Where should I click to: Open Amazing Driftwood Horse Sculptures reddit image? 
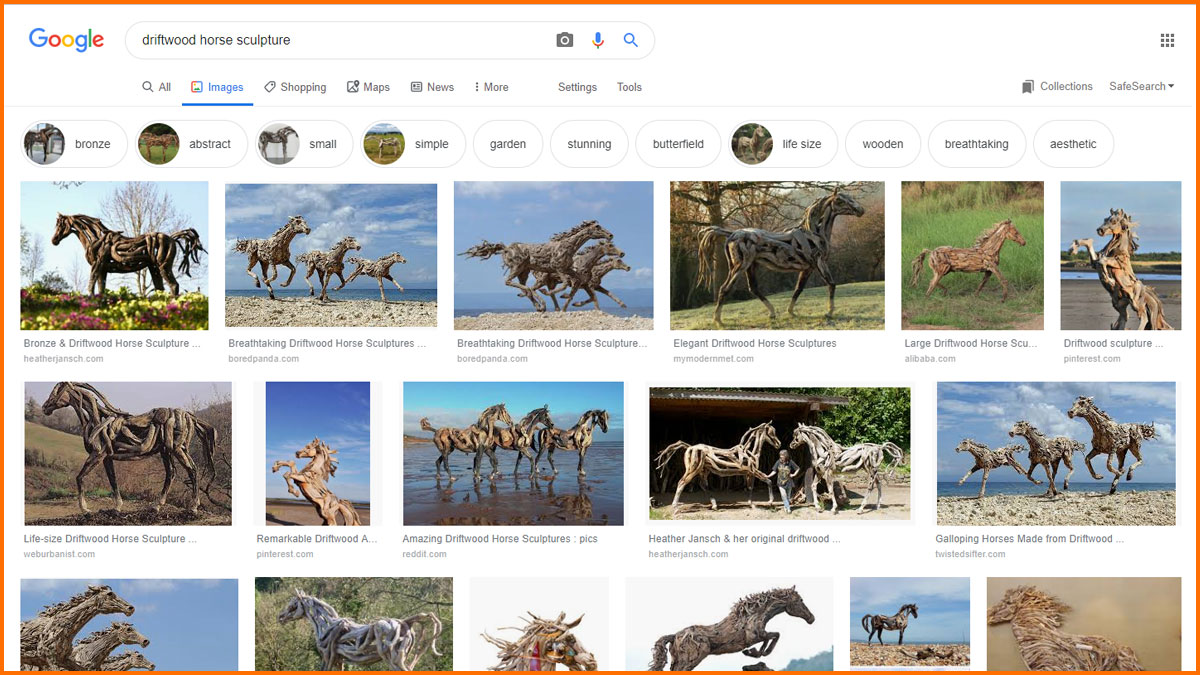(513, 453)
